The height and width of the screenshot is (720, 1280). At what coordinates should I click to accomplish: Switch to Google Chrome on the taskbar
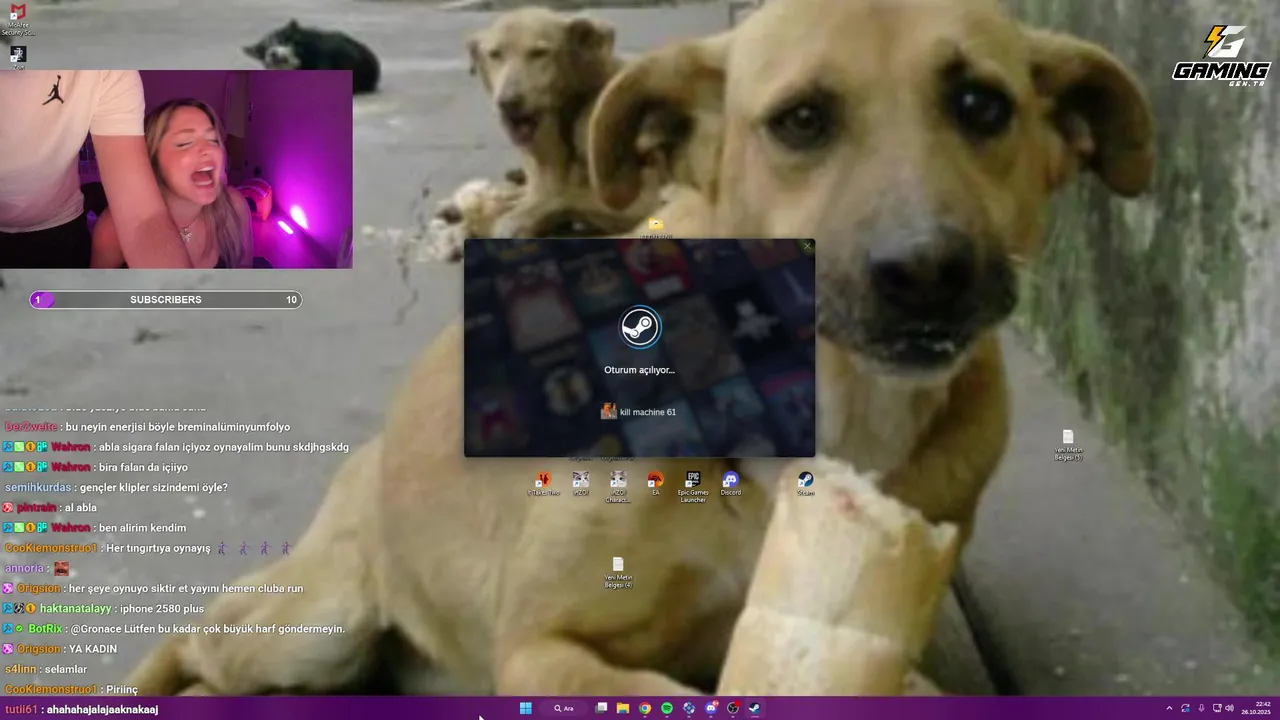tap(645, 708)
